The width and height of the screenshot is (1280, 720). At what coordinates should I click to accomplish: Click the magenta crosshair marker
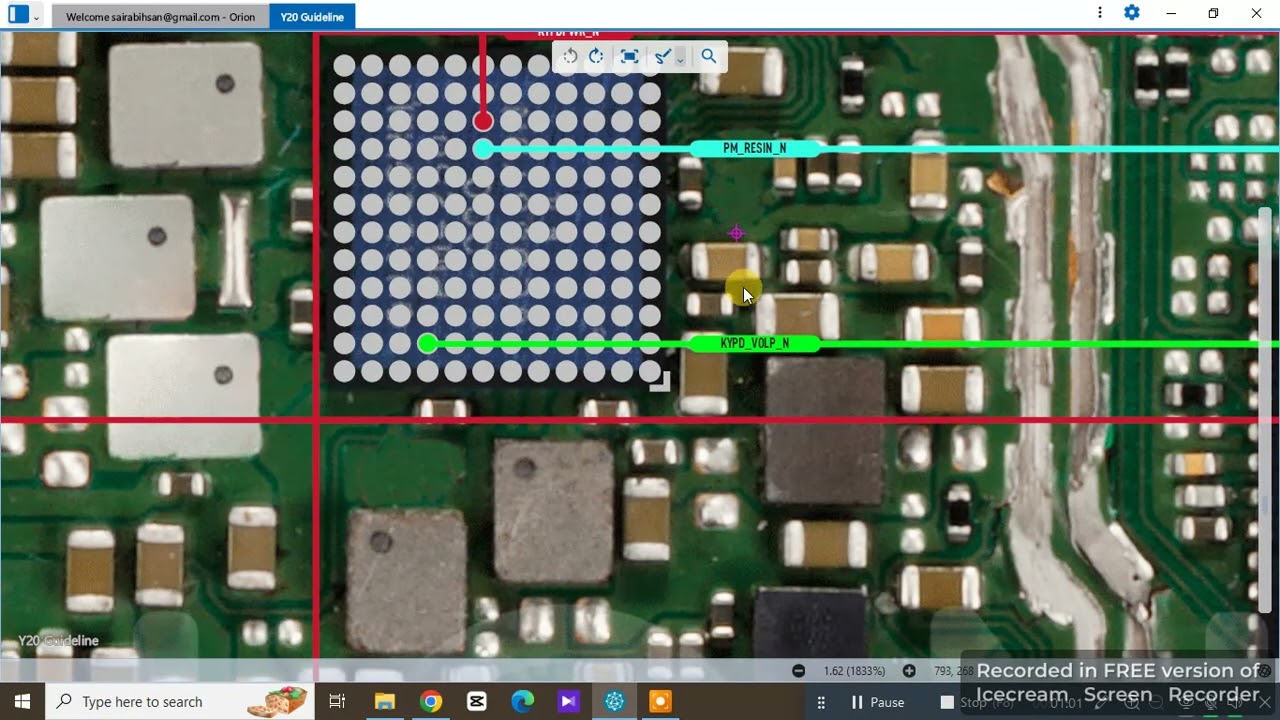click(x=736, y=234)
